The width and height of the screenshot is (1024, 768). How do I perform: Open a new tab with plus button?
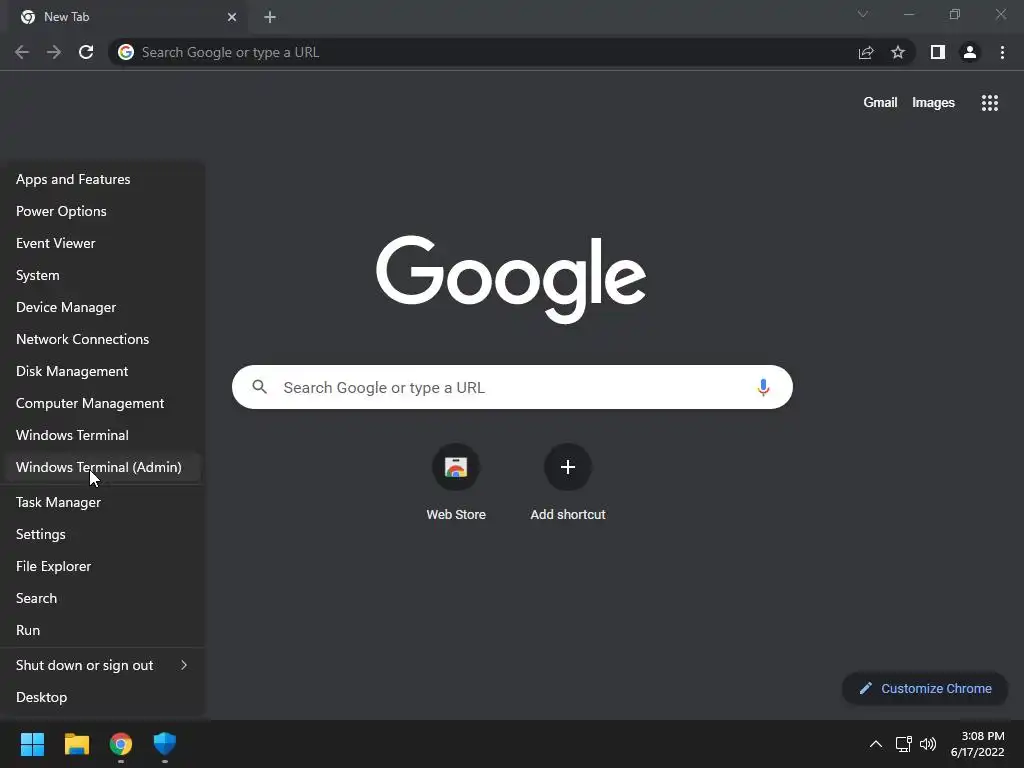270,17
